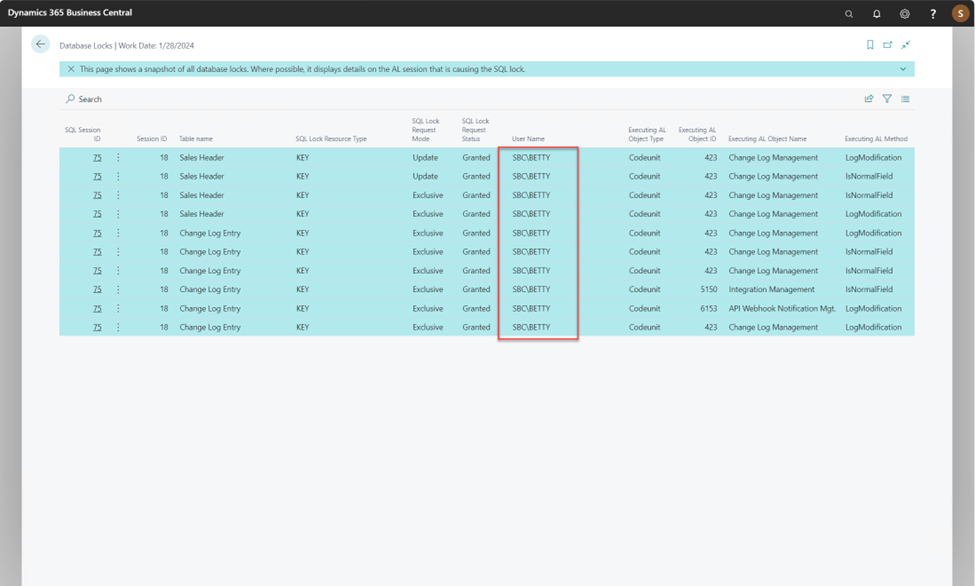Open row menu for the last Change Log Entry row
975x586 pixels.
click(x=118, y=327)
